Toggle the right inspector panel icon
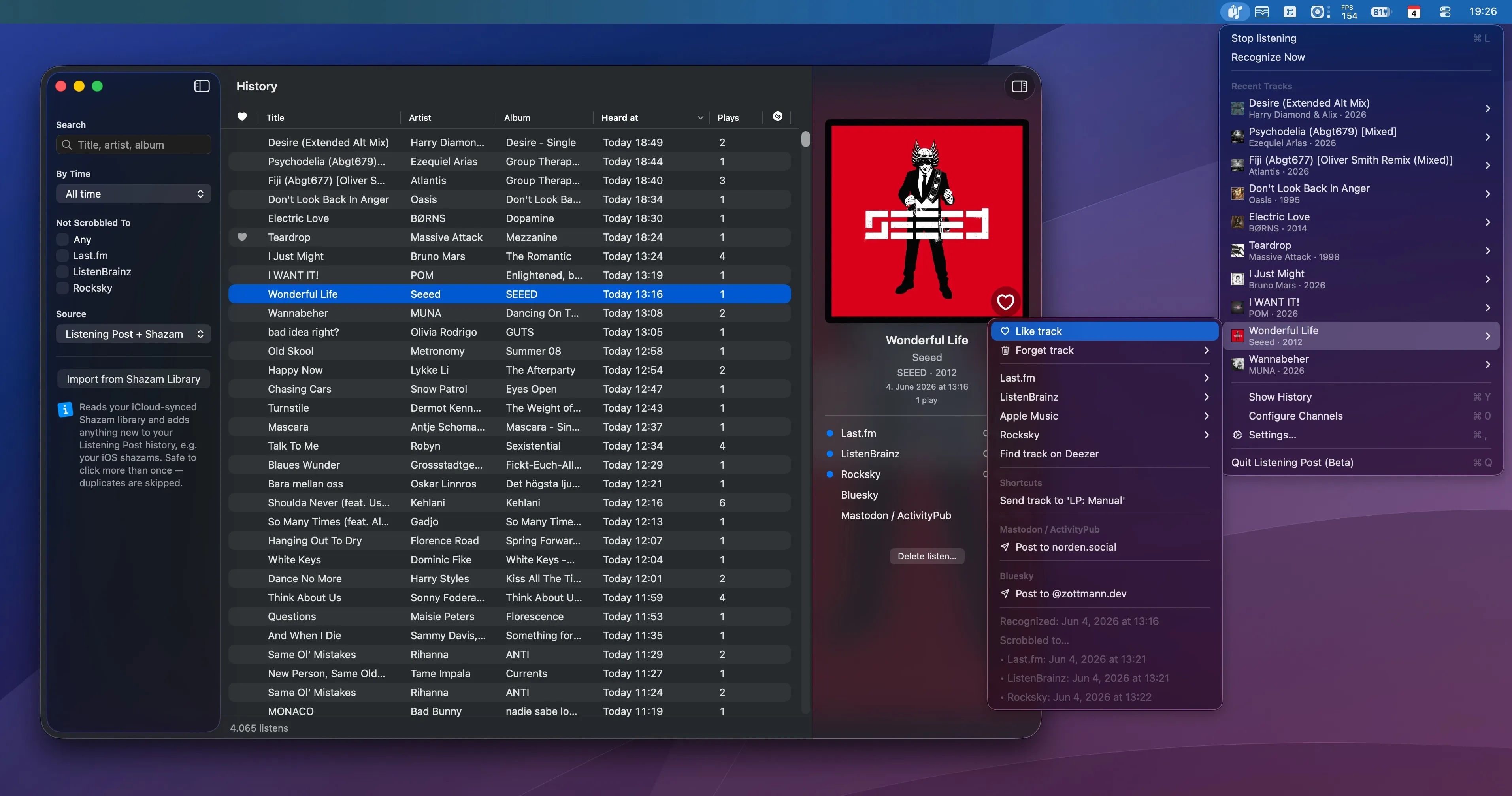 click(x=1020, y=86)
